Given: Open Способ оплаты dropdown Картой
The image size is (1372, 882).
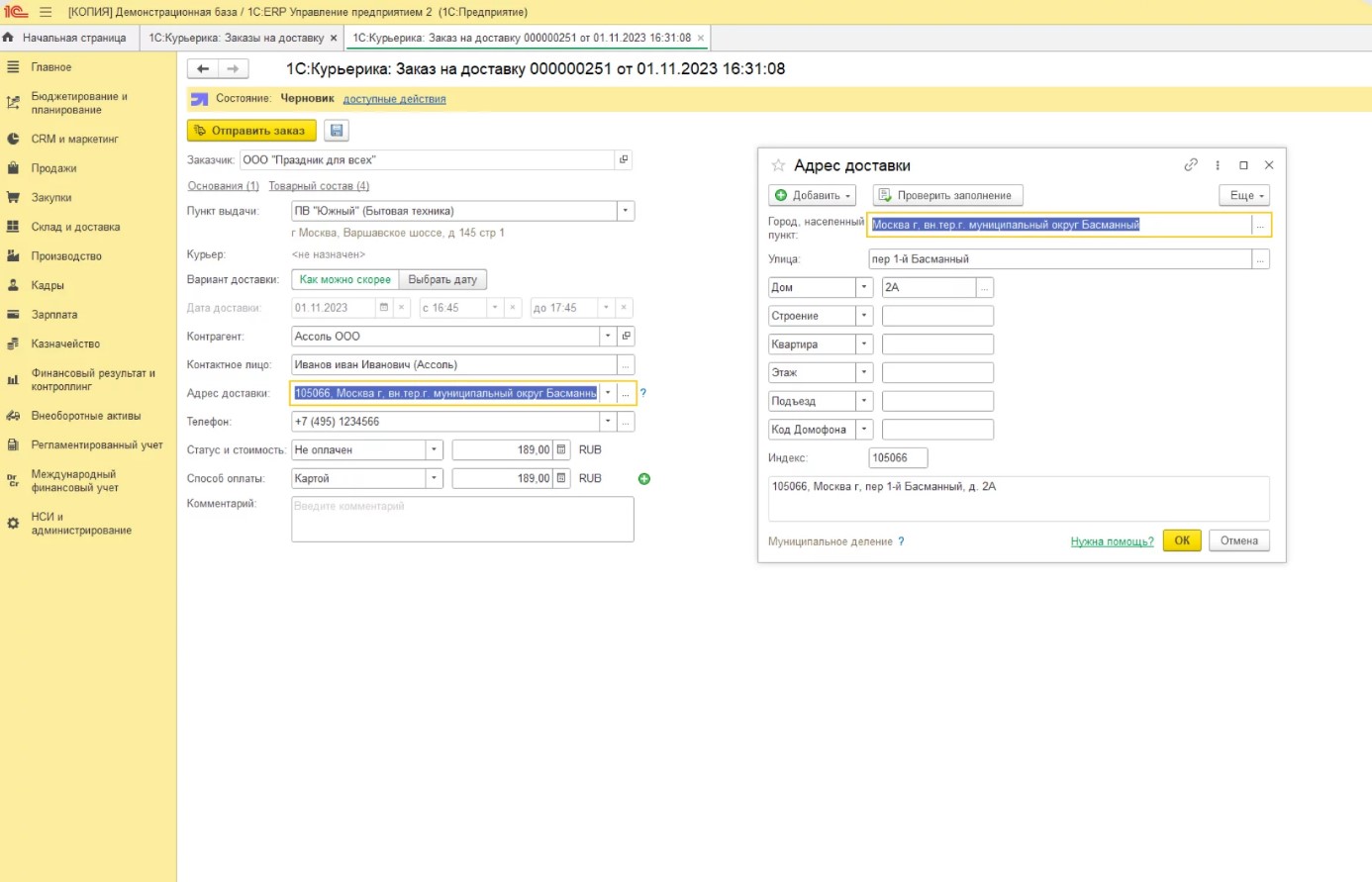Looking at the screenshot, I should pyautogui.click(x=434, y=478).
